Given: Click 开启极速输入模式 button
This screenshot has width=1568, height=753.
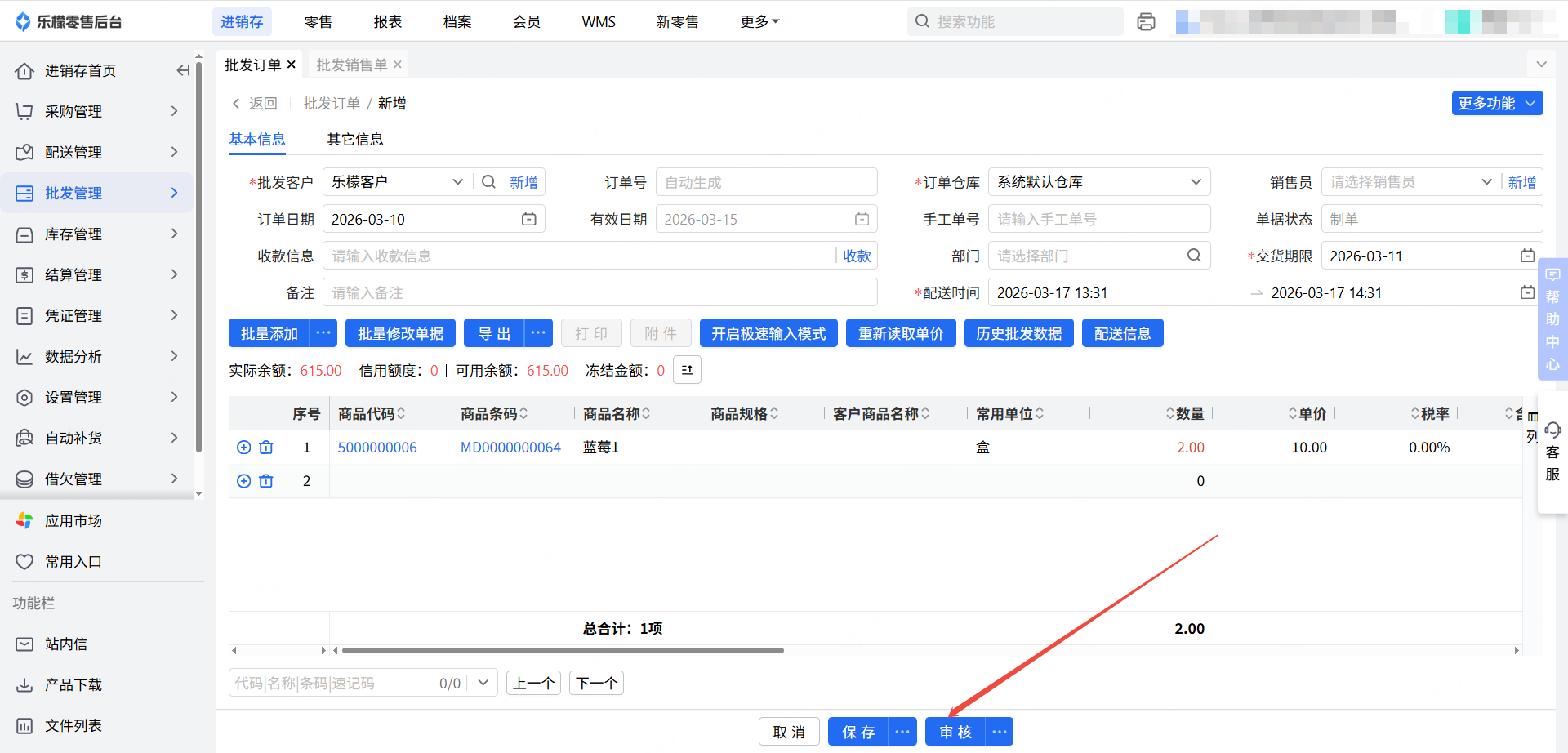Looking at the screenshot, I should 768,333.
